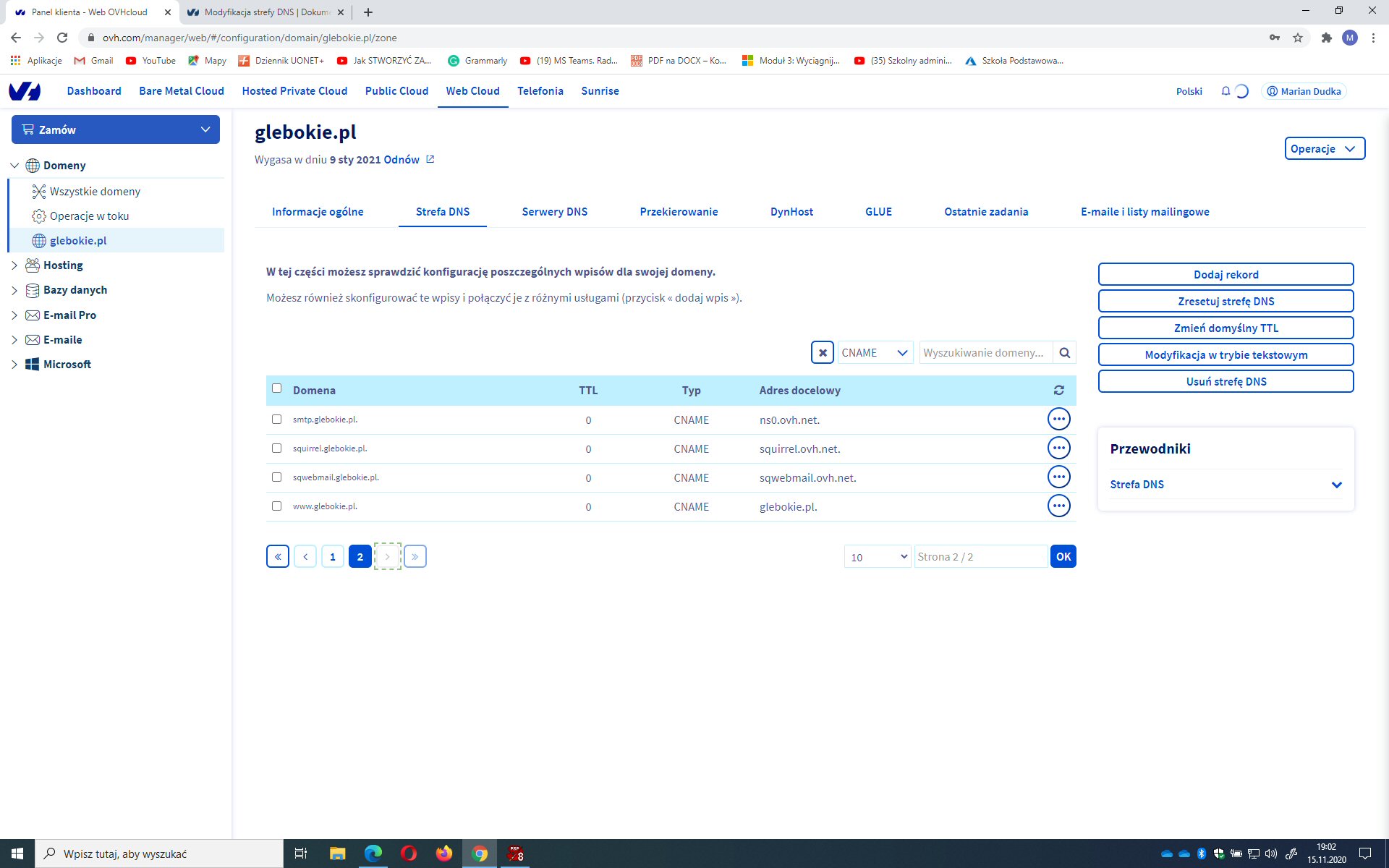Open actions menu for www.glebokie.pl record
Viewport: 1389px width, 868px height.
tap(1058, 506)
